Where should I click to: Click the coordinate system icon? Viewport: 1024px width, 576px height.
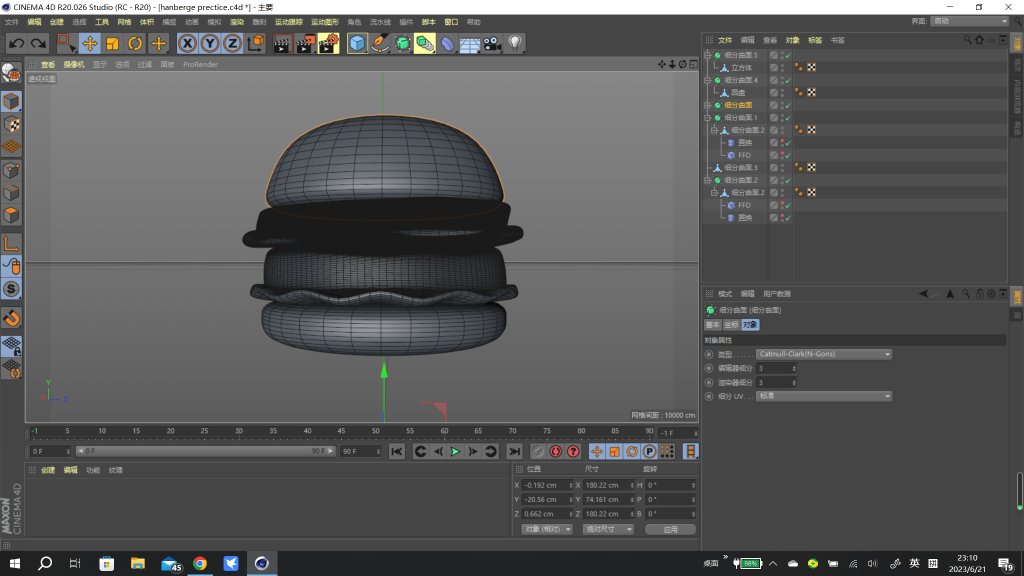(x=255, y=44)
